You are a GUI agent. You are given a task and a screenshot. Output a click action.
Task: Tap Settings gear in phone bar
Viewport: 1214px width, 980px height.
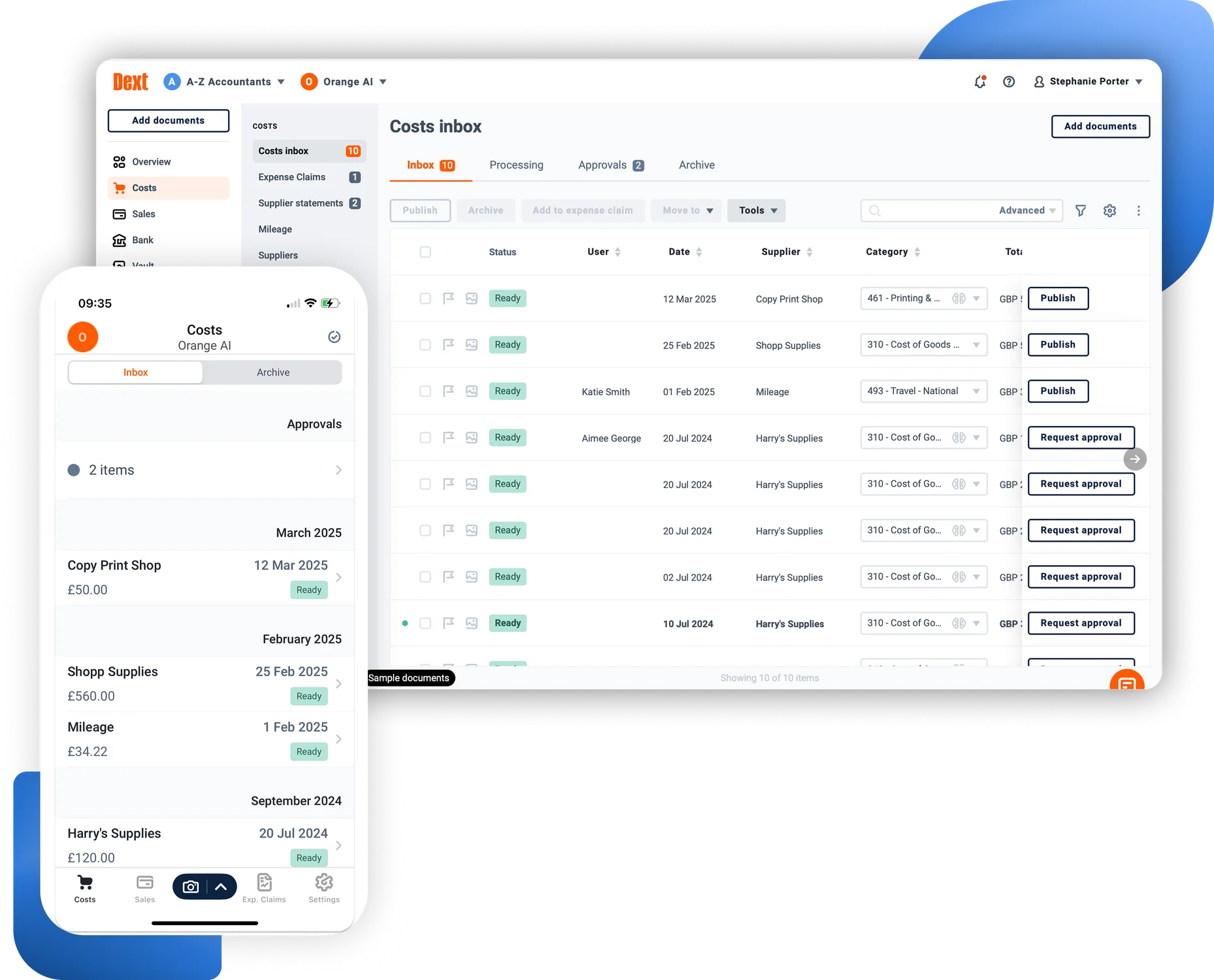(x=324, y=883)
